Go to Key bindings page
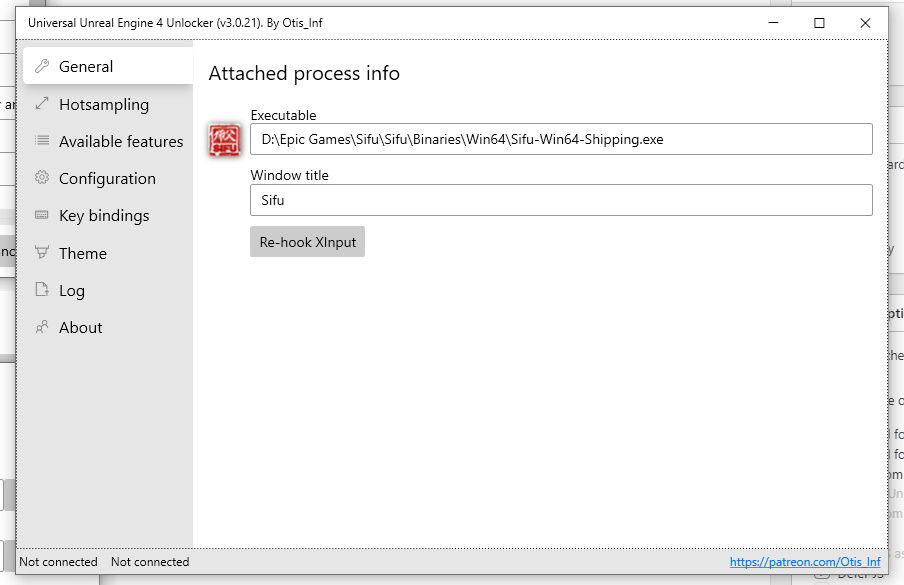Viewport: 904px width, 585px height. [104, 216]
